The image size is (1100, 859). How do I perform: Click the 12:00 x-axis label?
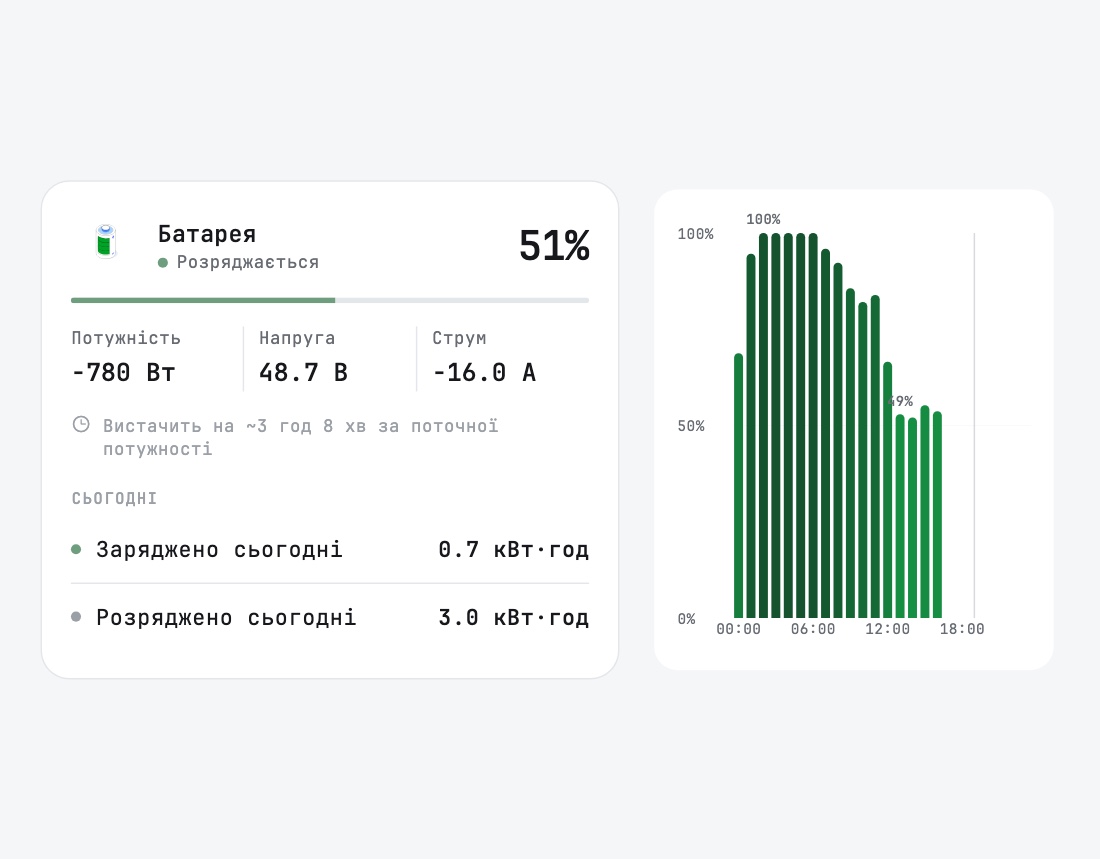[887, 629]
